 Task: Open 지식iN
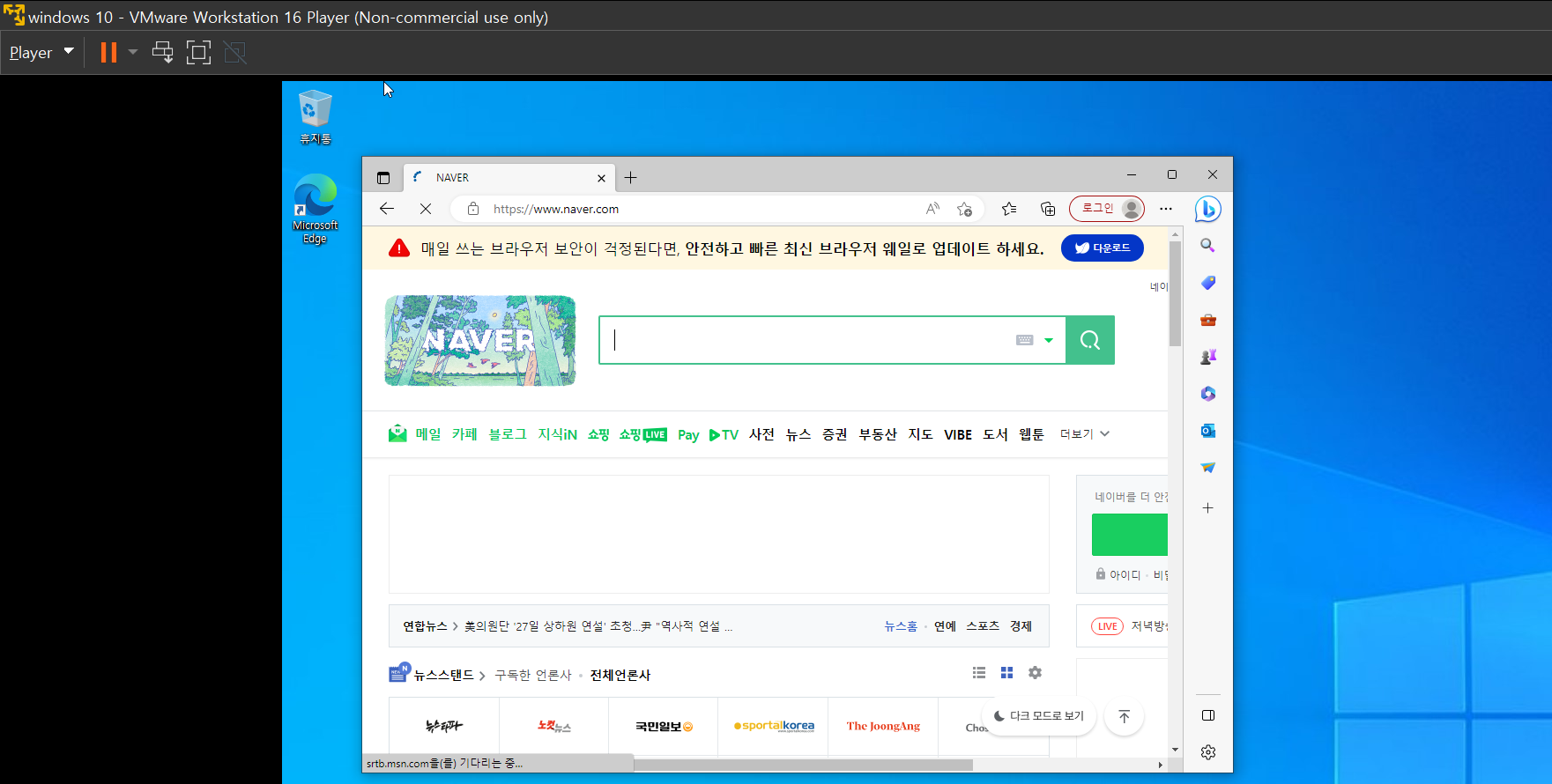(x=558, y=434)
